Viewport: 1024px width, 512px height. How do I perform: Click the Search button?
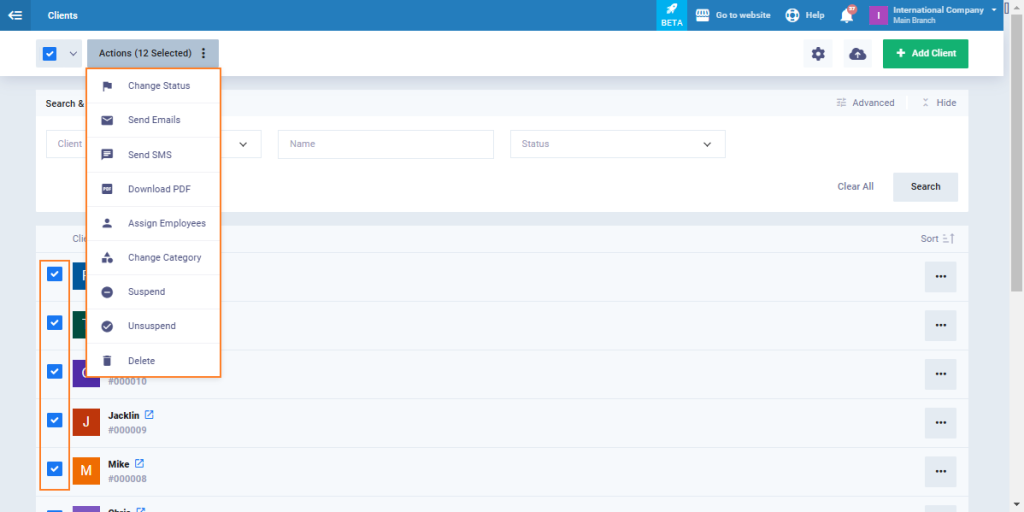925,187
